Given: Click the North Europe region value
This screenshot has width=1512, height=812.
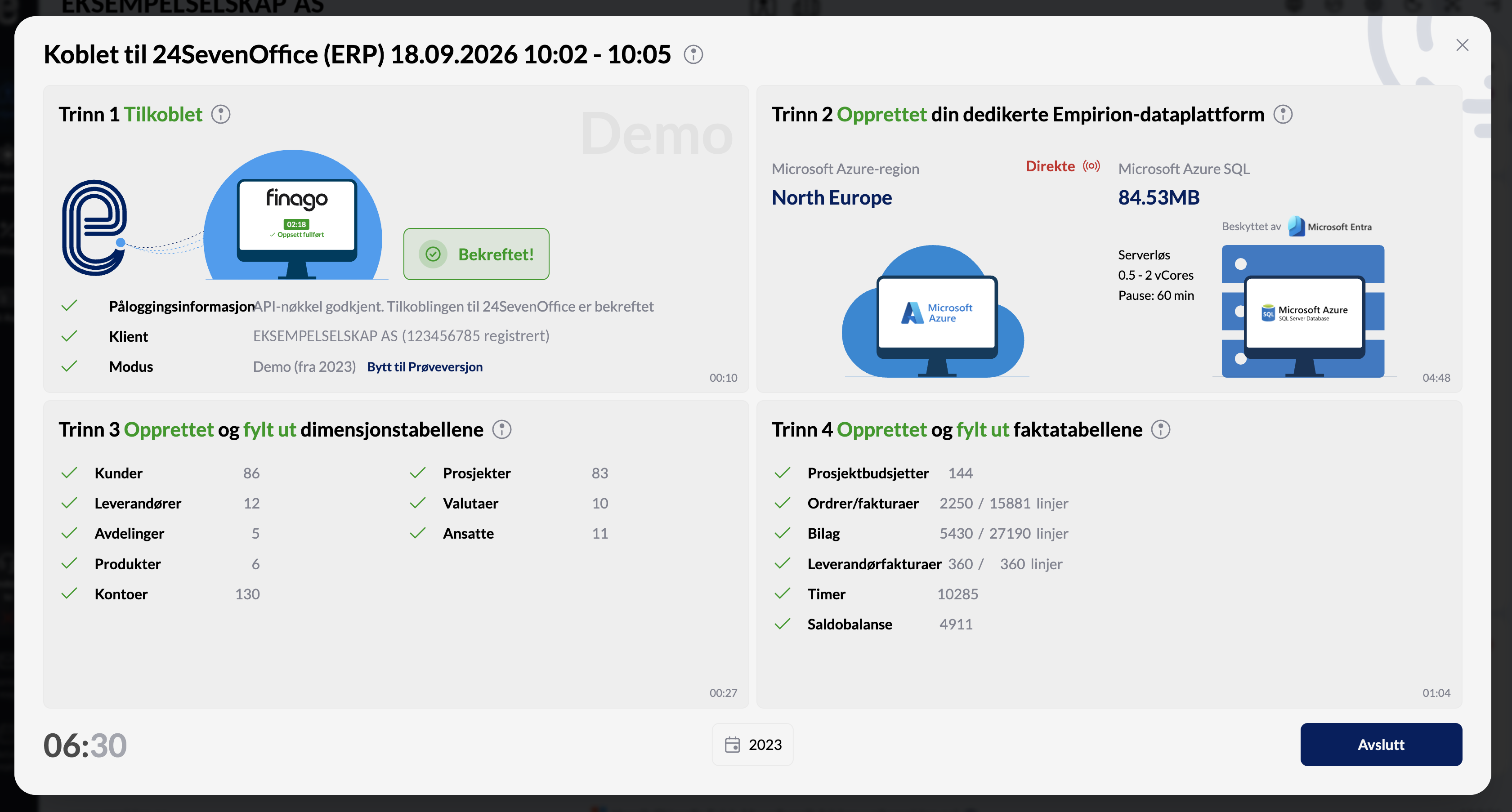Looking at the screenshot, I should pyautogui.click(x=832, y=198).
